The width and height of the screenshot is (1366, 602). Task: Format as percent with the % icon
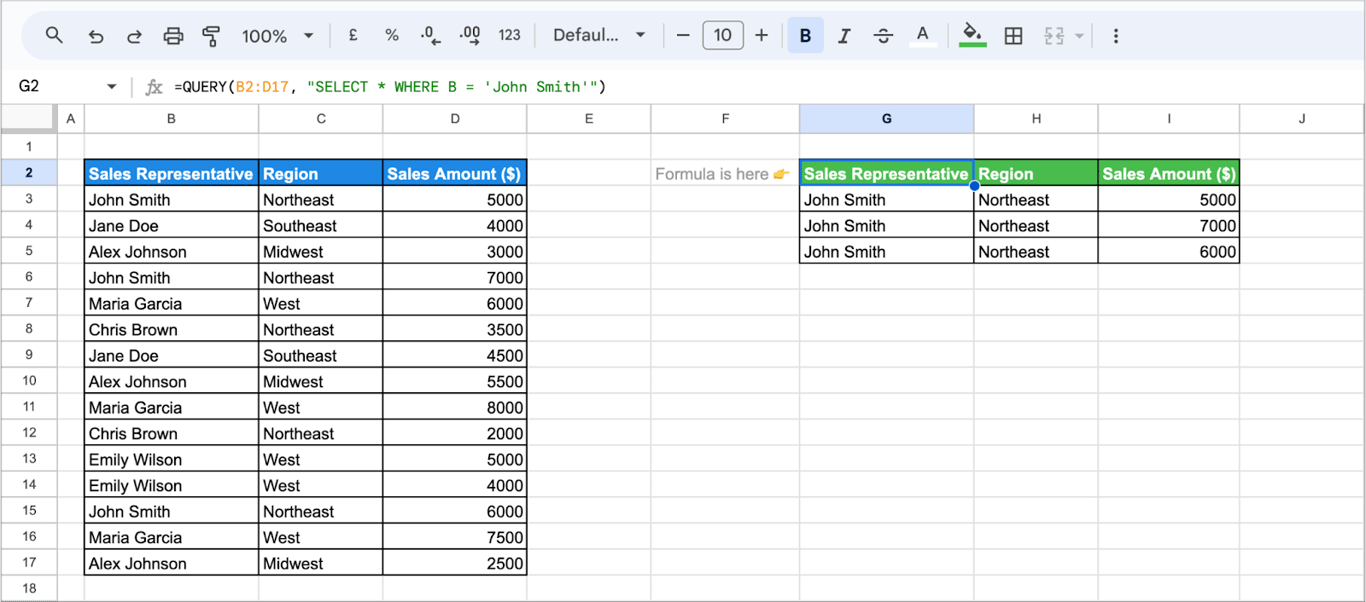(x=392, y=35)
